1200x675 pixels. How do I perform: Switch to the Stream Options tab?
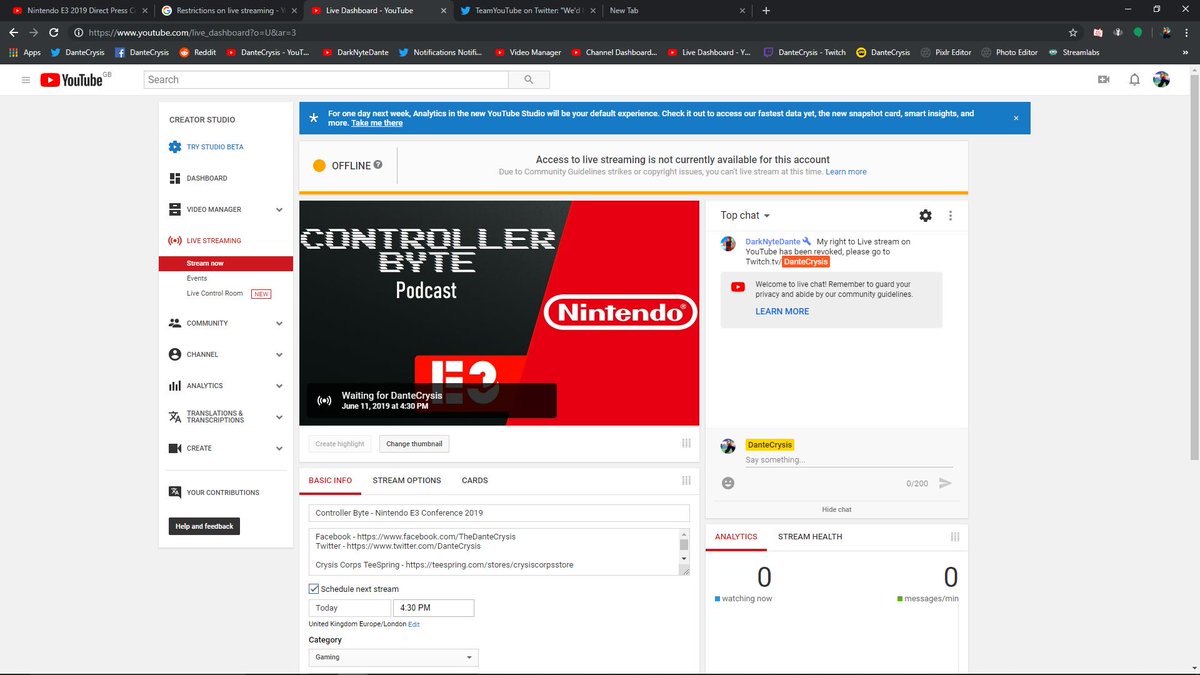click(407, 480)
